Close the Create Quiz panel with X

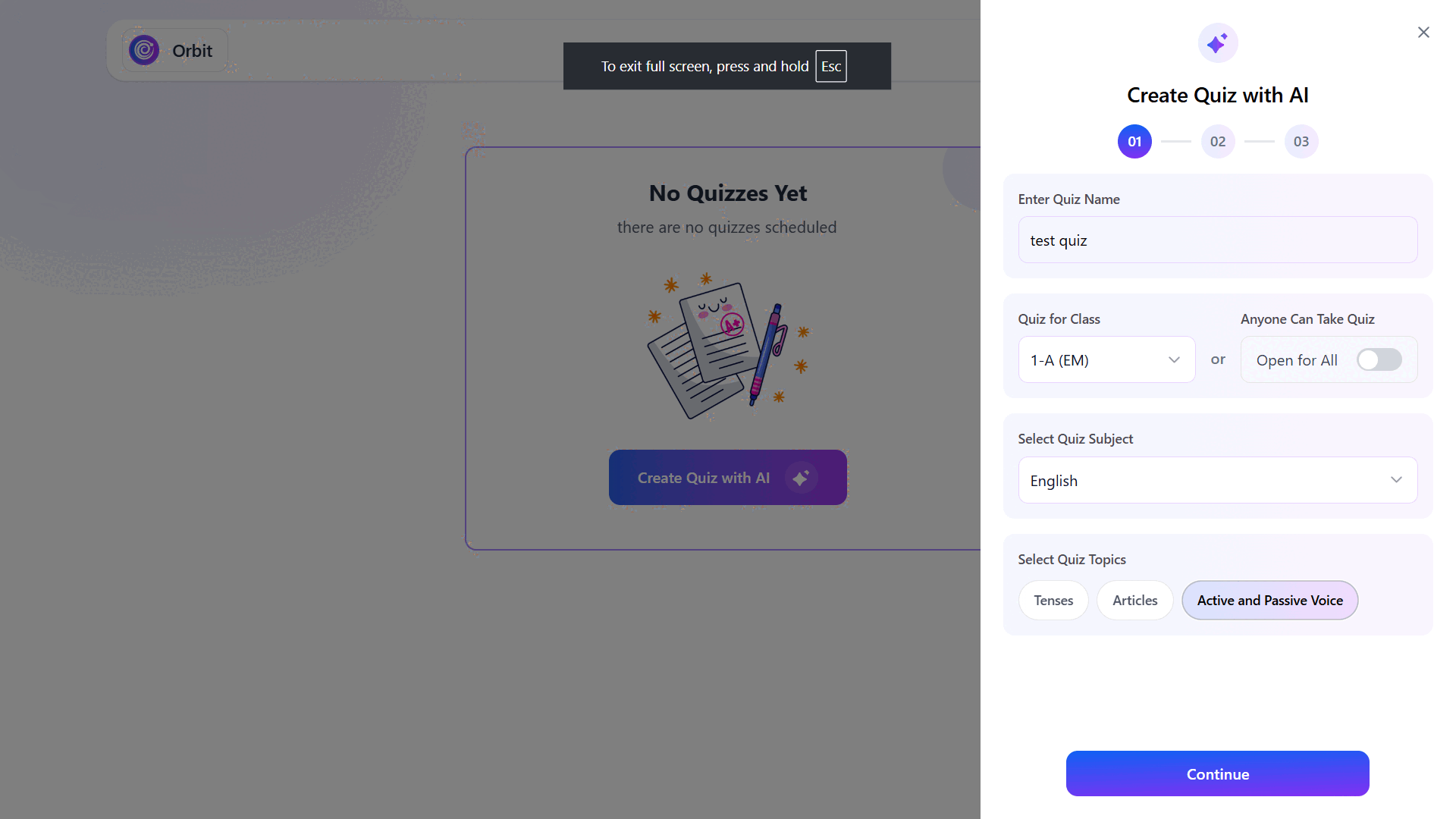1423,32
